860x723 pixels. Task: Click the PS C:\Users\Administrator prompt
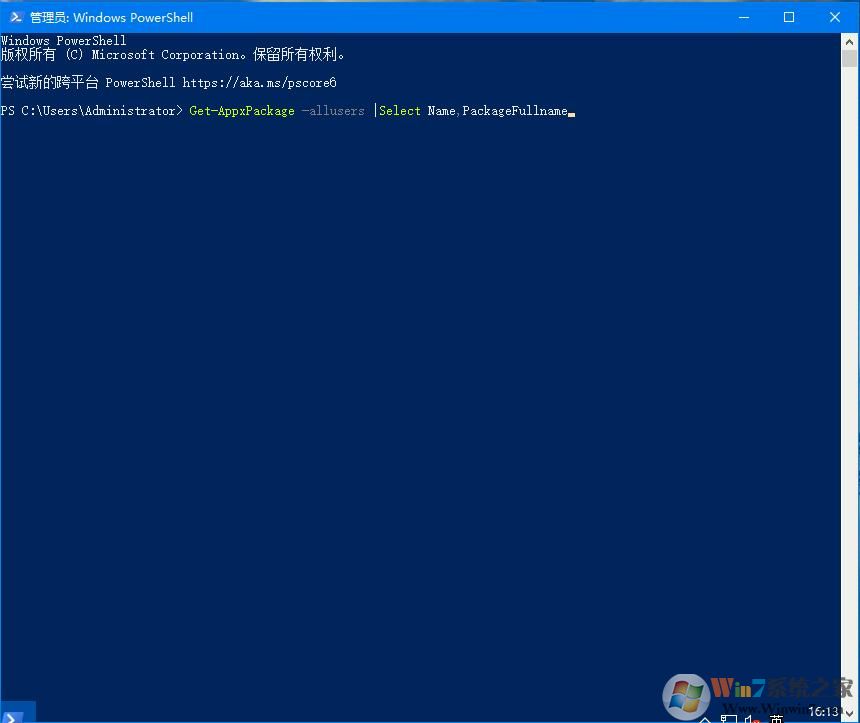(x=91, y=111)
